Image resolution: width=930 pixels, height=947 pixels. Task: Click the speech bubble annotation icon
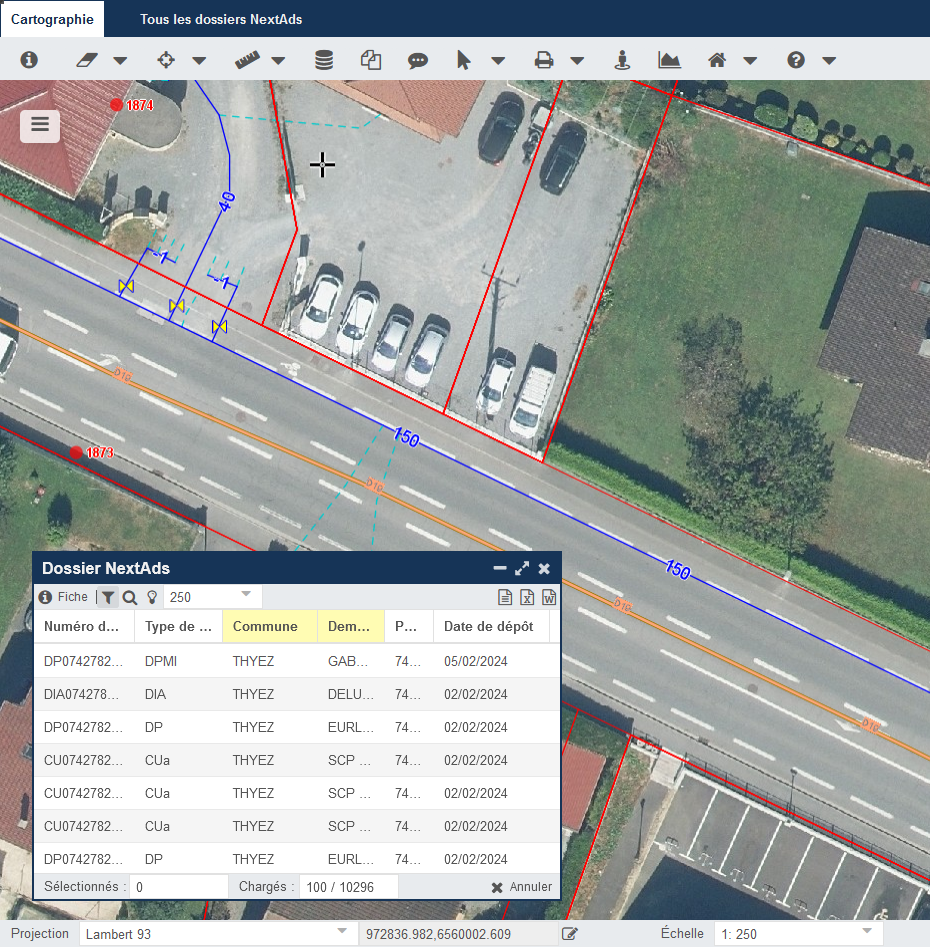pos(418,60)
